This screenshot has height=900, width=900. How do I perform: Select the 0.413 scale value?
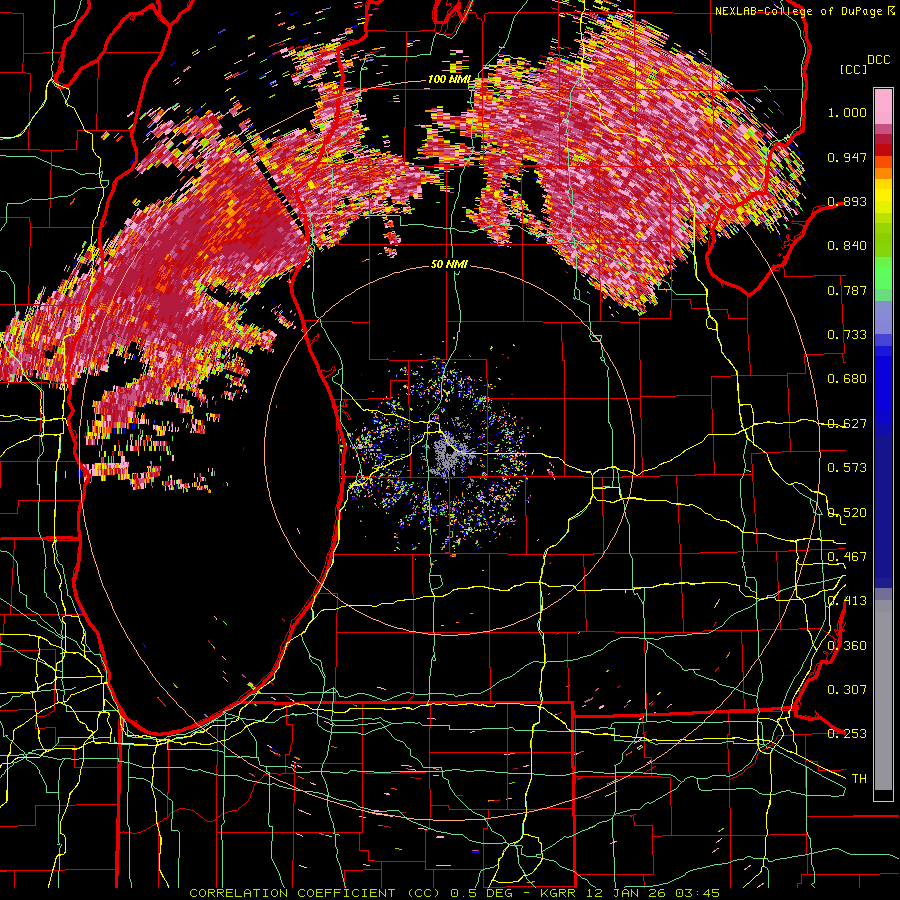pyautogui.click(x=847, y=601)
